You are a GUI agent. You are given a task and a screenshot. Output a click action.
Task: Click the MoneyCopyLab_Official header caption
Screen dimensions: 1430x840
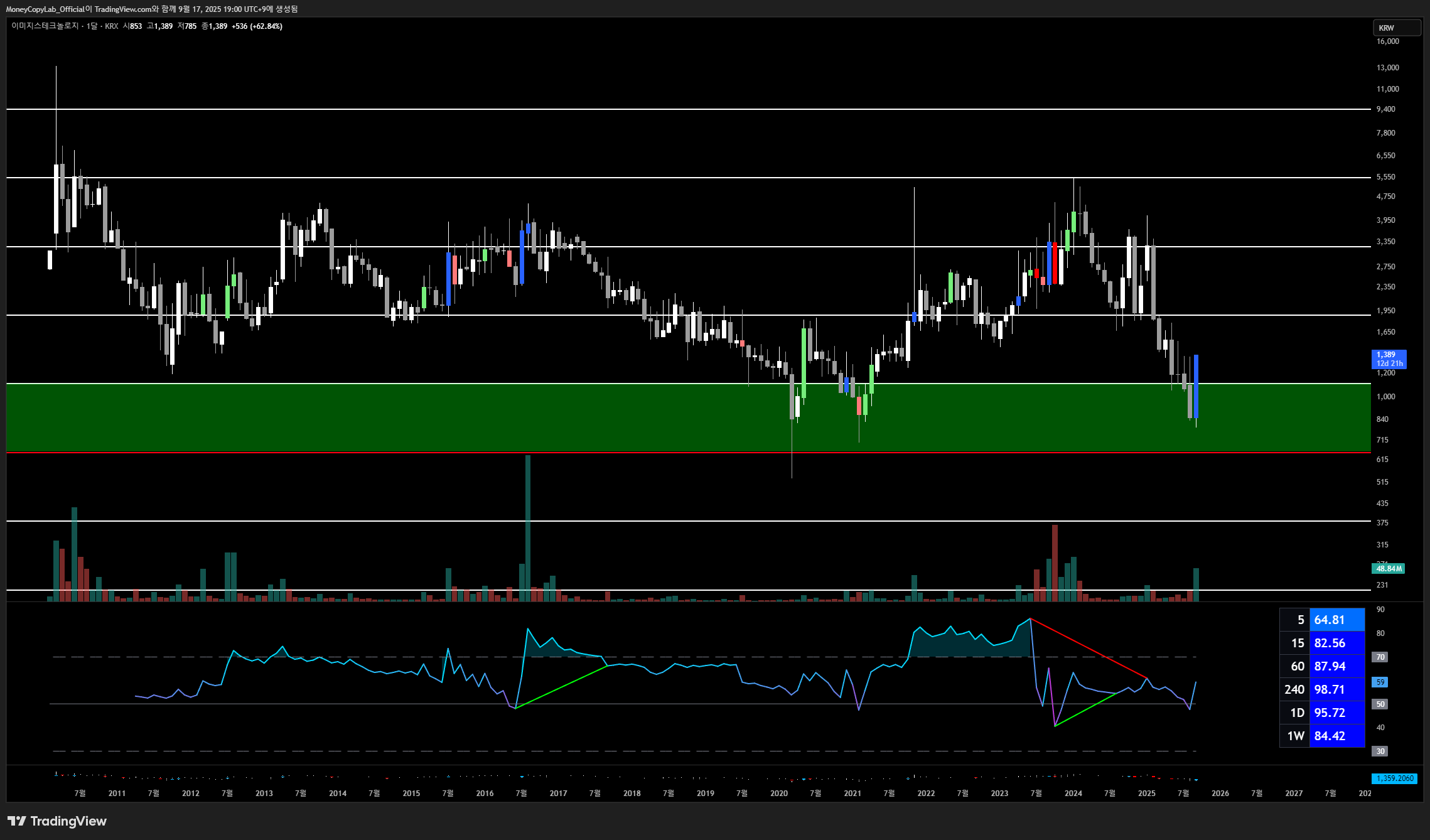click(x=151, y=9)
